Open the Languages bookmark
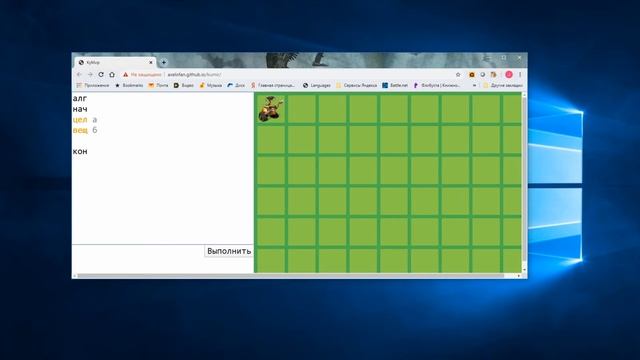The height and width of the screenshot is (360, 640). [317, 85]
